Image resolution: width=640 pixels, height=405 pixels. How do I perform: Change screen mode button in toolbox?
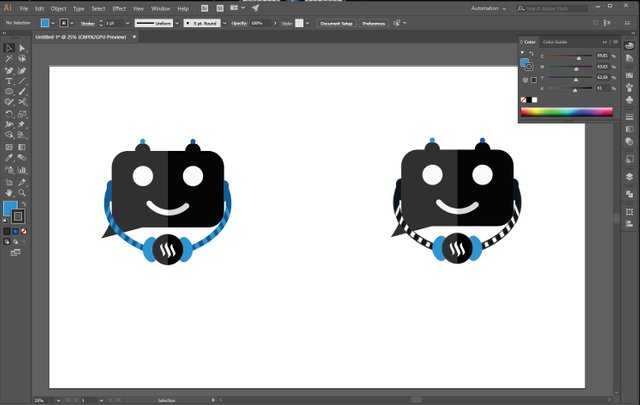16,253
